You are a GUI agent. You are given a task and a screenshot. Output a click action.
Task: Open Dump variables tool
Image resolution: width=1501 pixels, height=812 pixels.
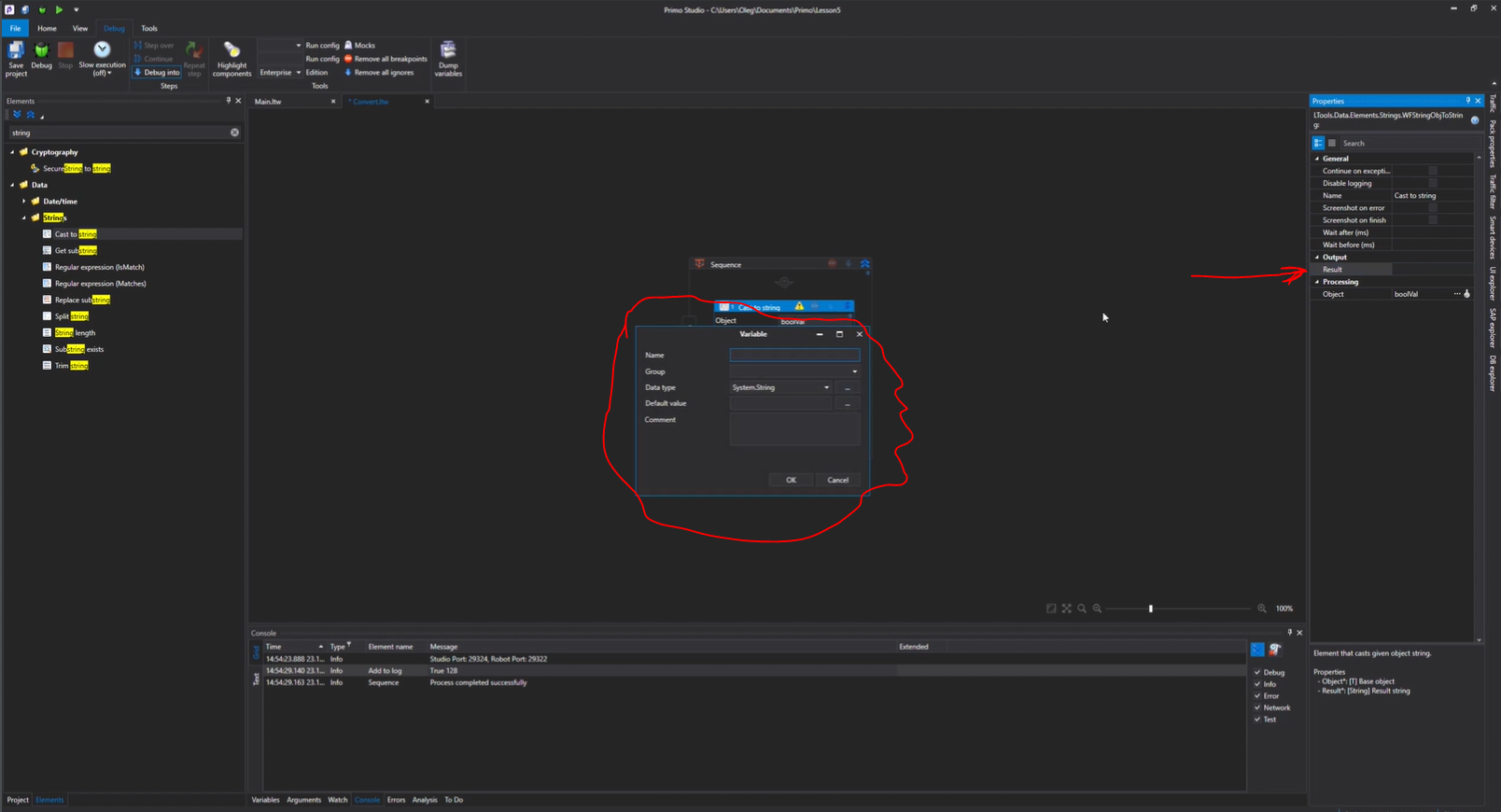pyautogui.click(x=448, y=50)
